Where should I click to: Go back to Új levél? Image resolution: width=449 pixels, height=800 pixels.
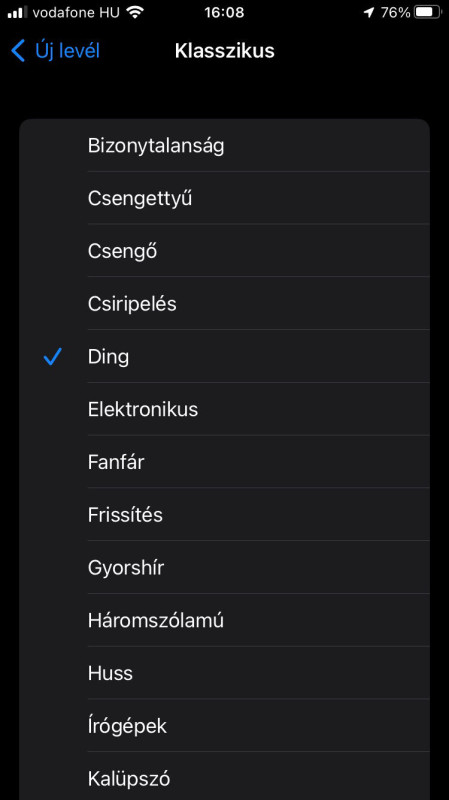[55, 51]
